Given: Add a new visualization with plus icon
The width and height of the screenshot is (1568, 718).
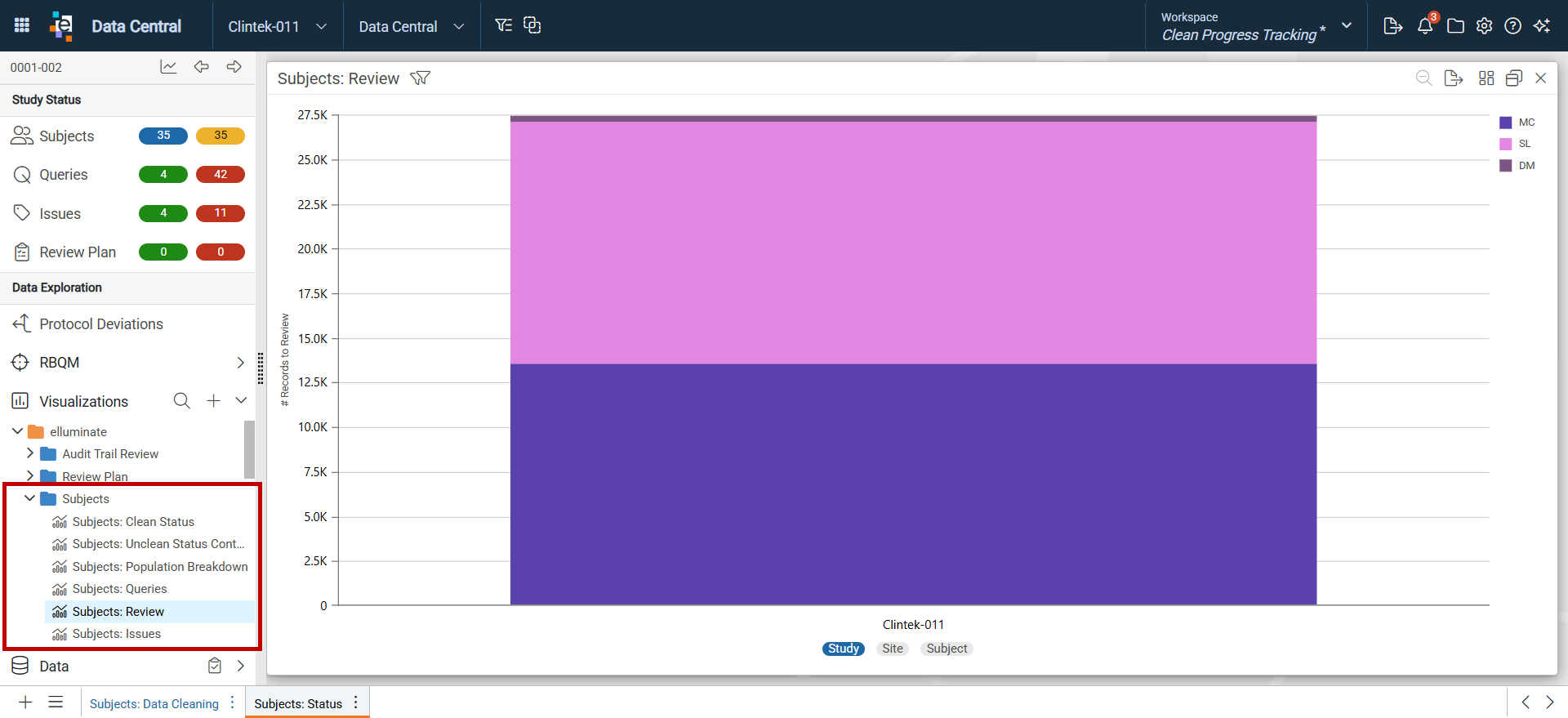Looking at the screenshot, I should pos(213,401).
